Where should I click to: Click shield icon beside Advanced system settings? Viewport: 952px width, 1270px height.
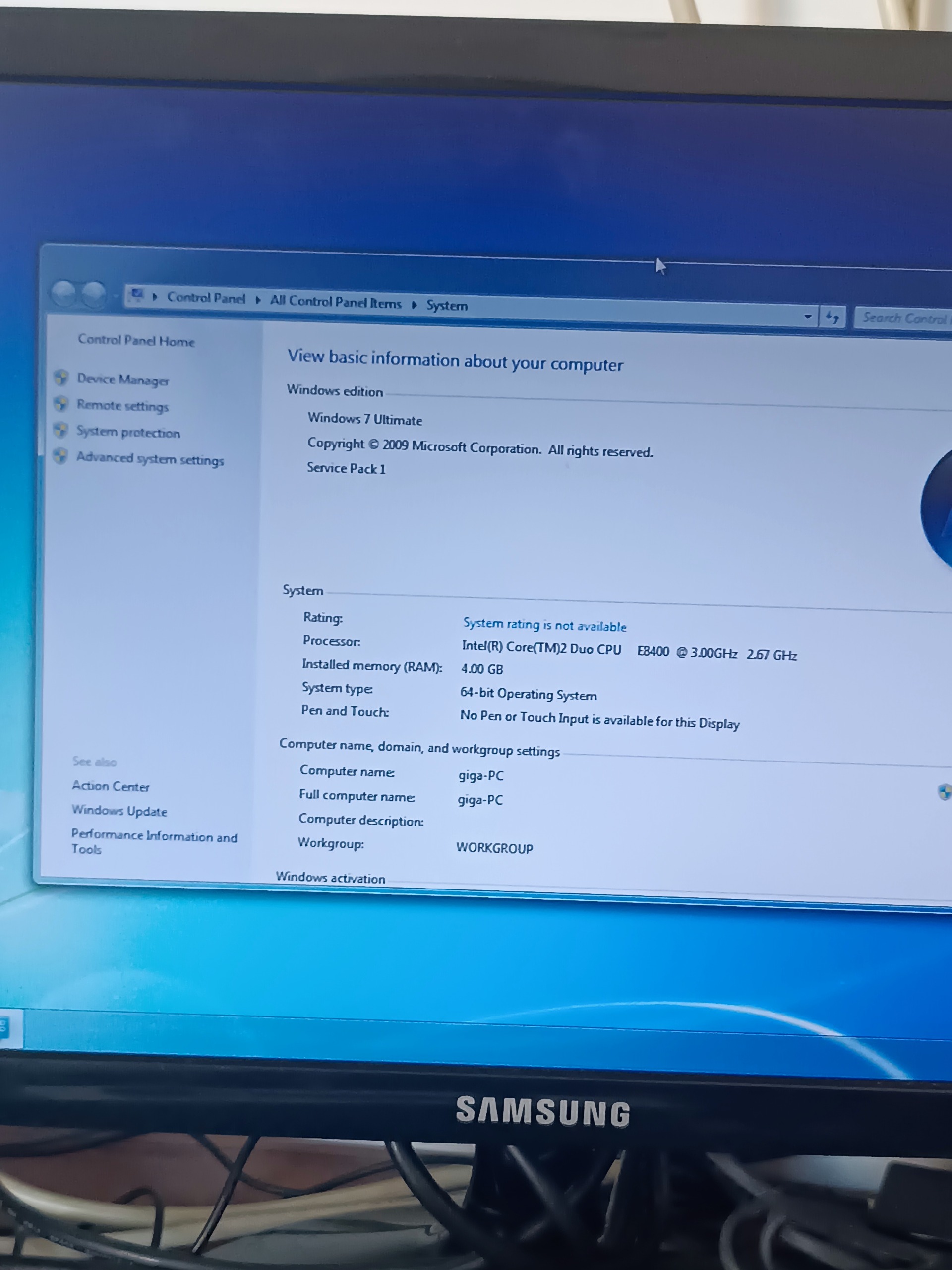[60, 456]
